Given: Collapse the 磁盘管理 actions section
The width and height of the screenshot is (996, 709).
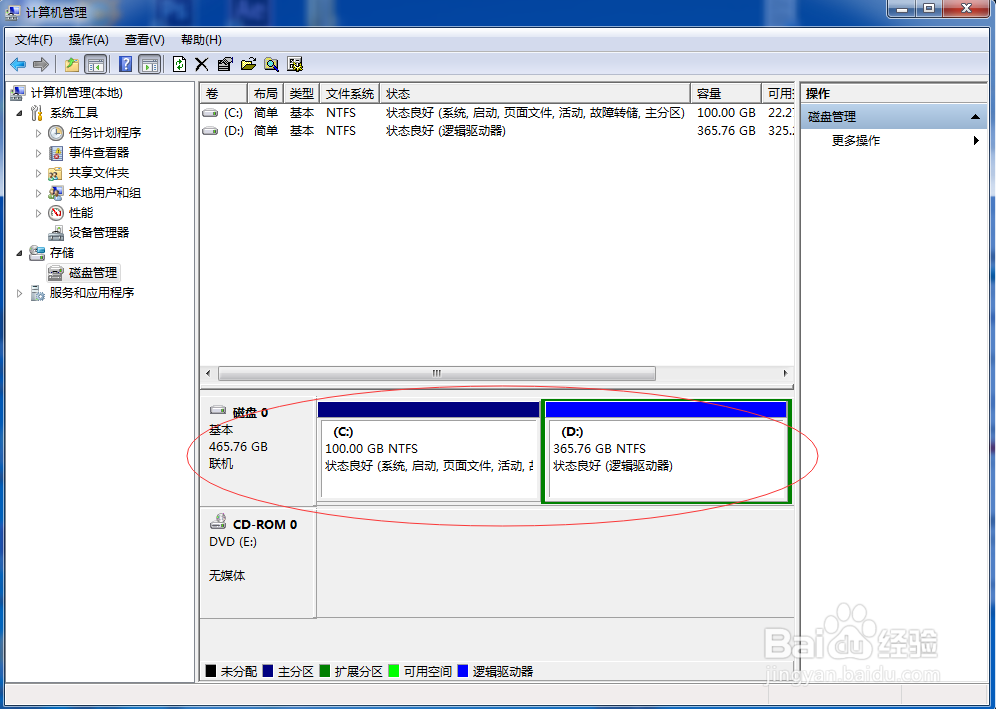Looking at the screenshot, I should pos(975,117).
